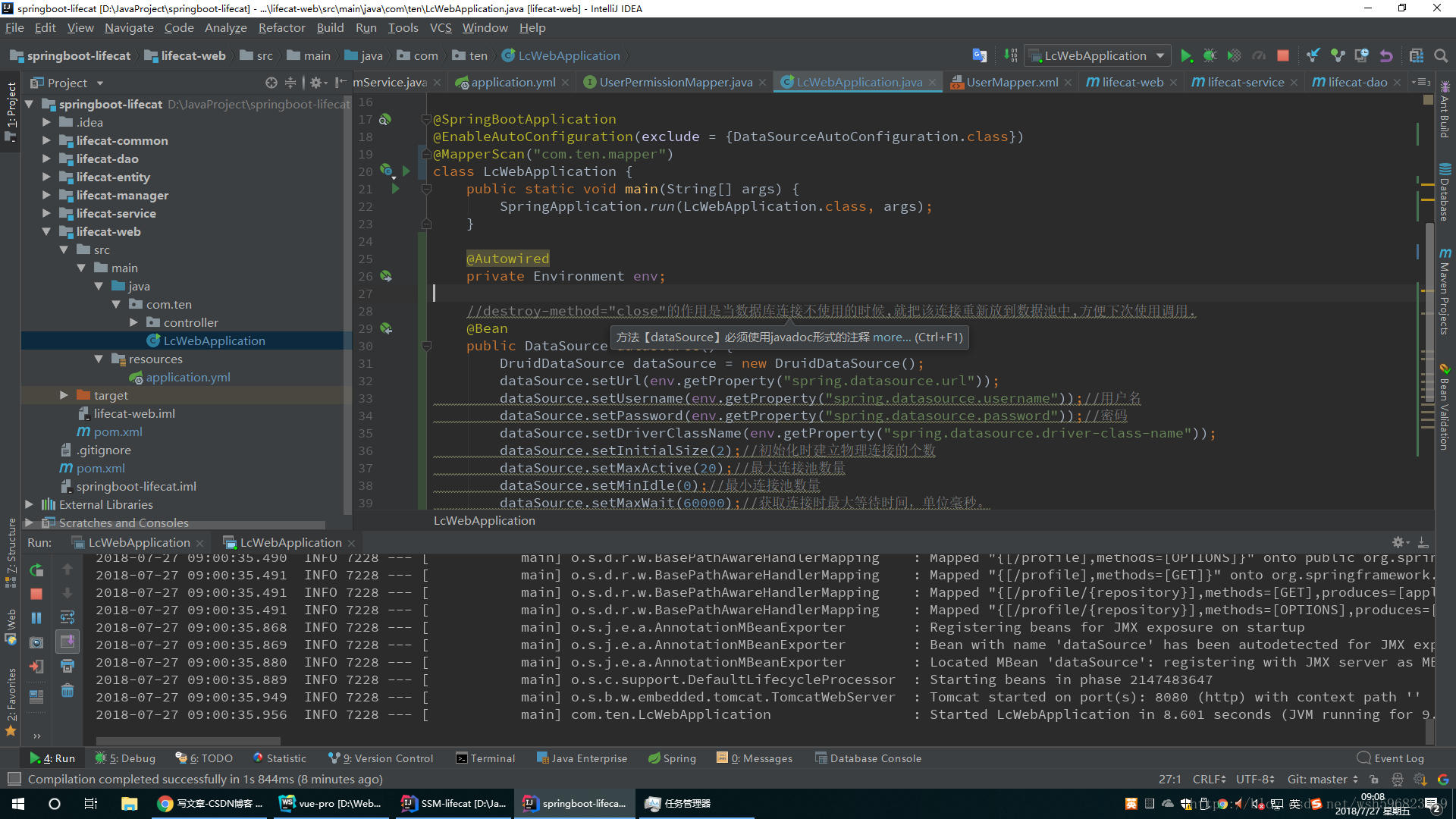1456x819 pixels.
Task: Open LcWebApplication run configuration dropdown
Action: click(1160, 56)
